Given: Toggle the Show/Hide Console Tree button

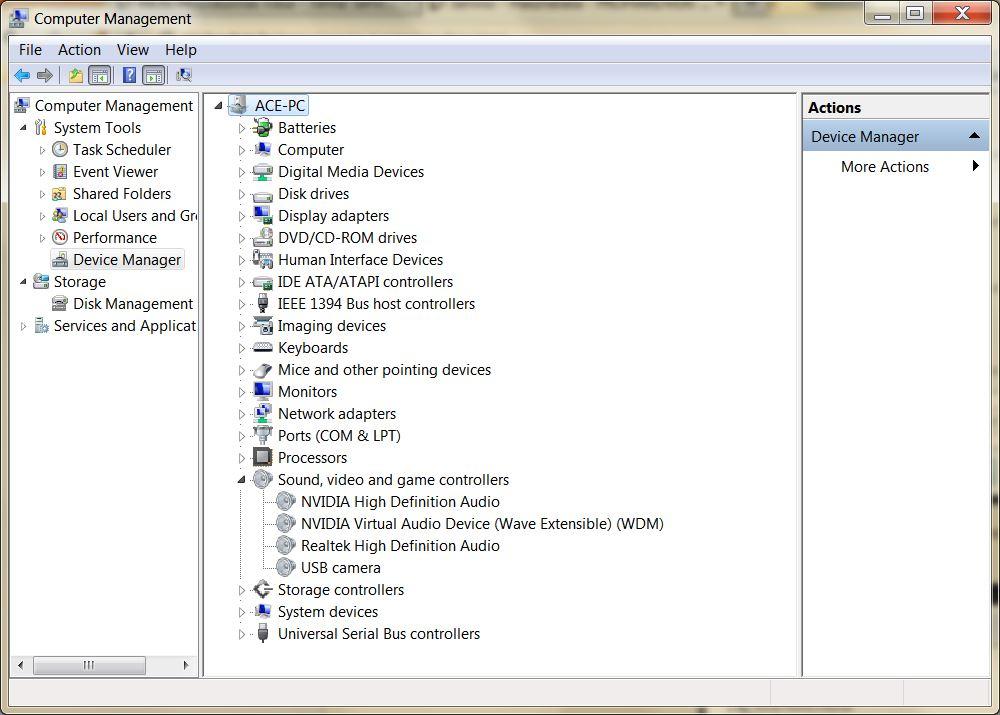Looking at the screenshot, I should pyautogui.click(x=100, y=76).
